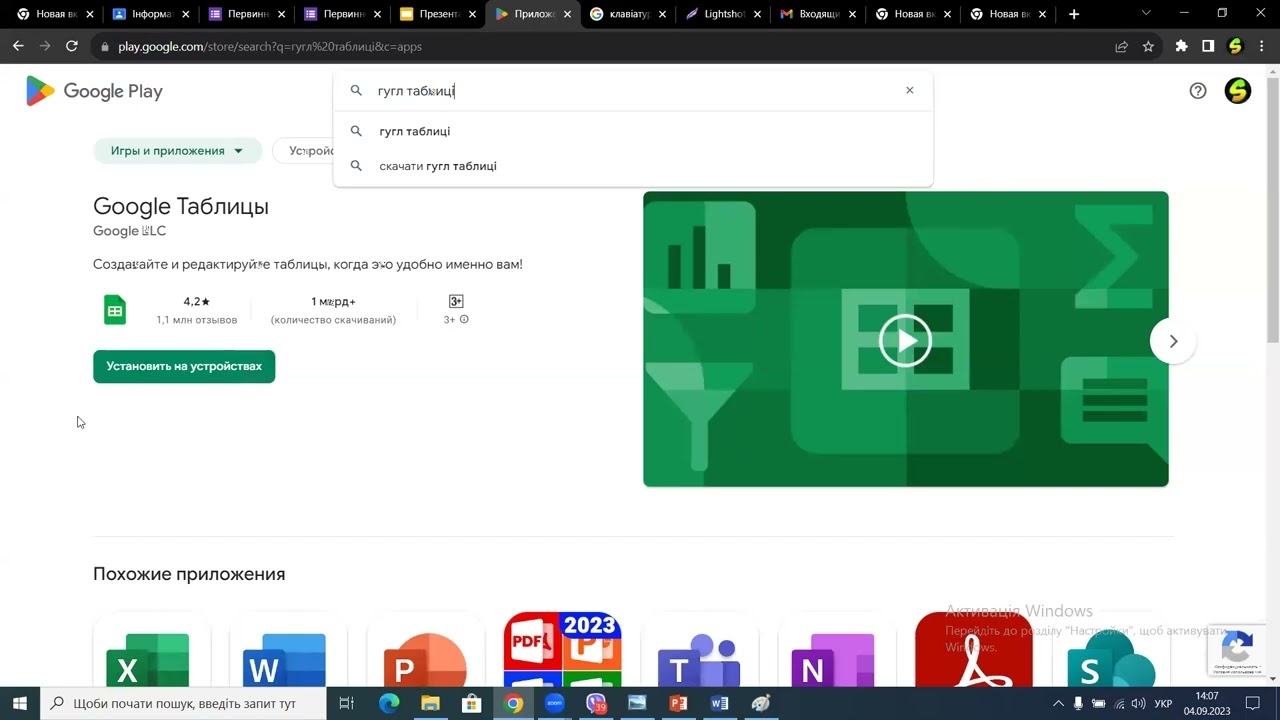Image resolution: width=1280 pixels, height=720 pixels.
Task: Open the PDF 2023 office app card
Action: (x=563, y=652)
